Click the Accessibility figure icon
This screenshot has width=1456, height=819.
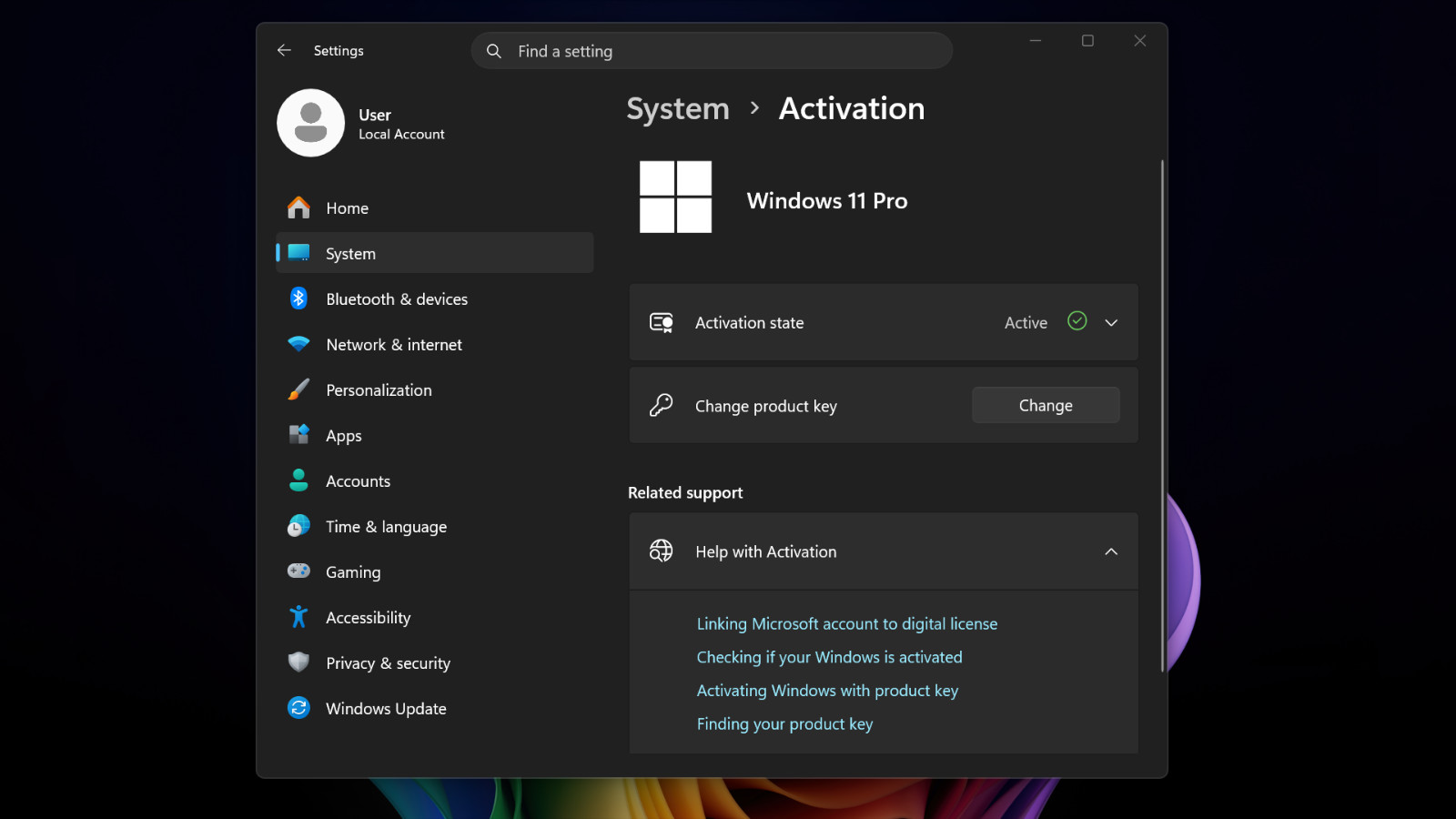[298, 617]
